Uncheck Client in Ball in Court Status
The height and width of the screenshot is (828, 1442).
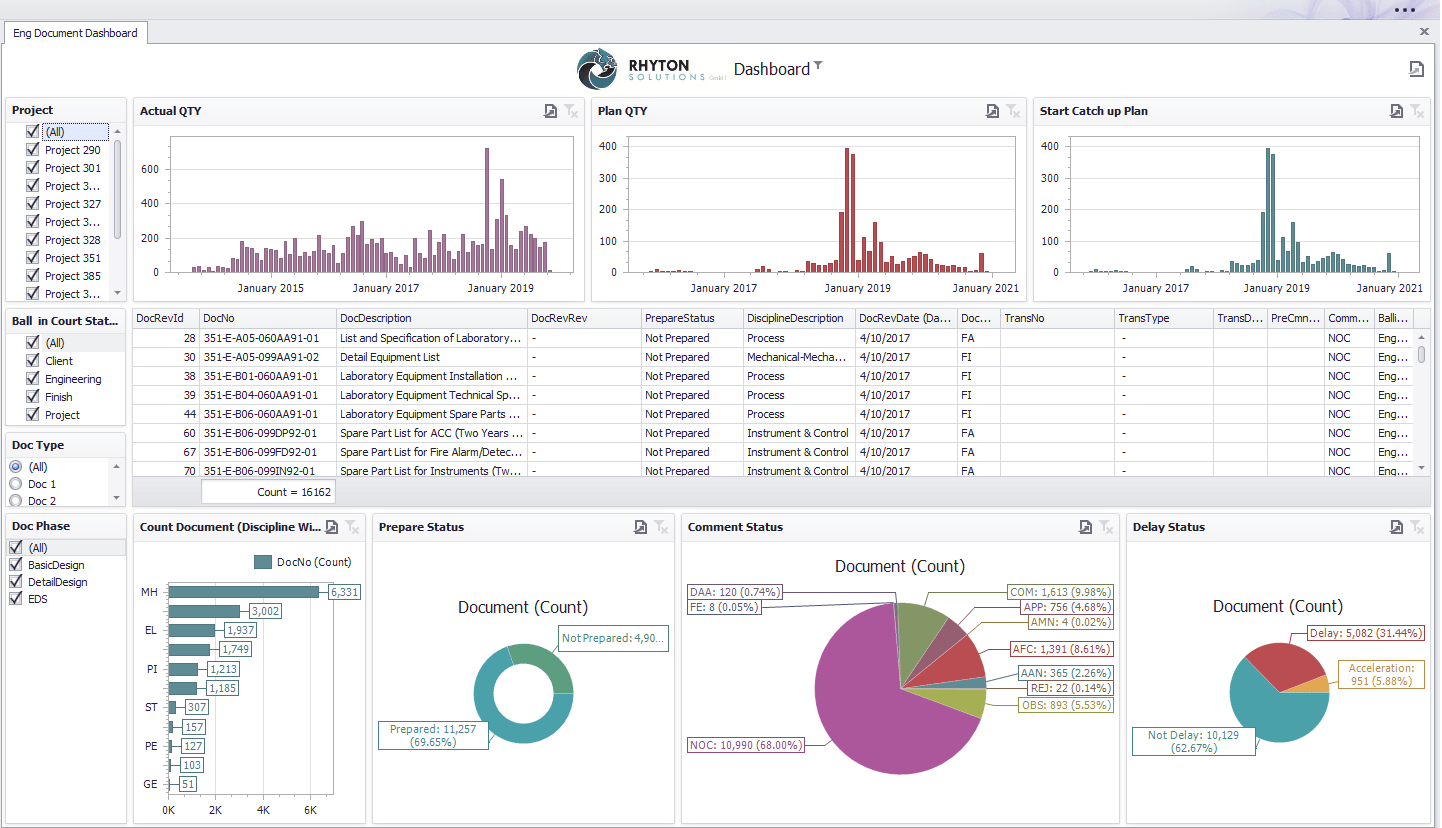33,361
